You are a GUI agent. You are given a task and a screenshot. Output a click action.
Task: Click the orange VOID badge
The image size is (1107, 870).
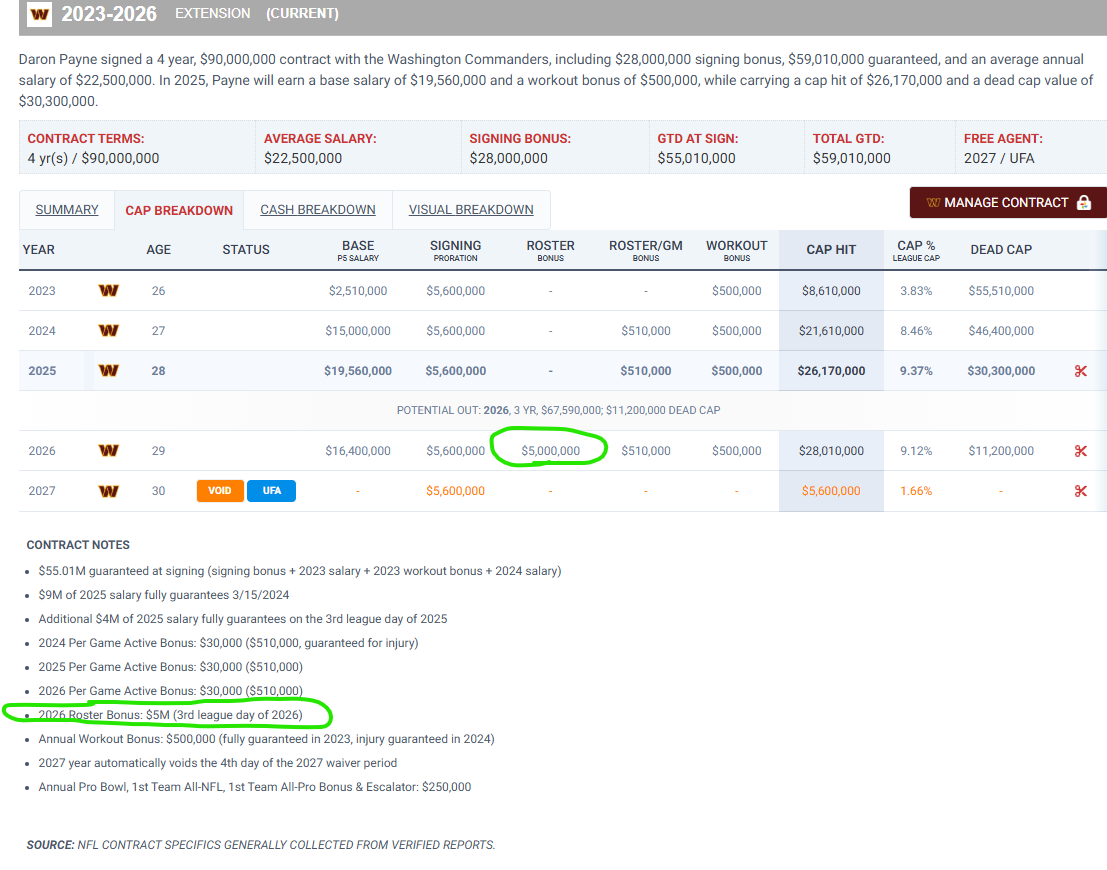tap(220, 491)
